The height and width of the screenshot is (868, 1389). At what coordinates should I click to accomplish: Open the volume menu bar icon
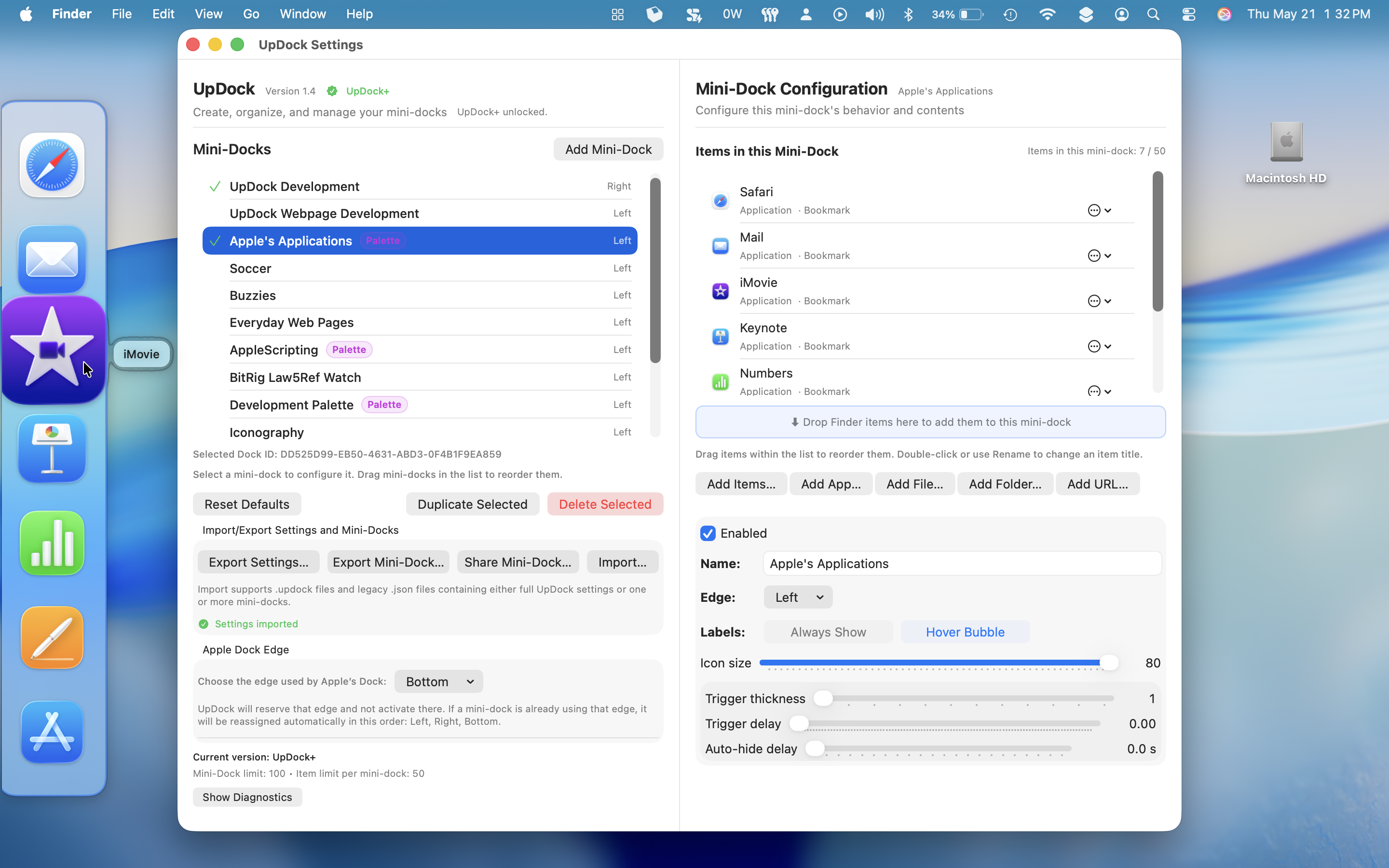tap(875, 14)
